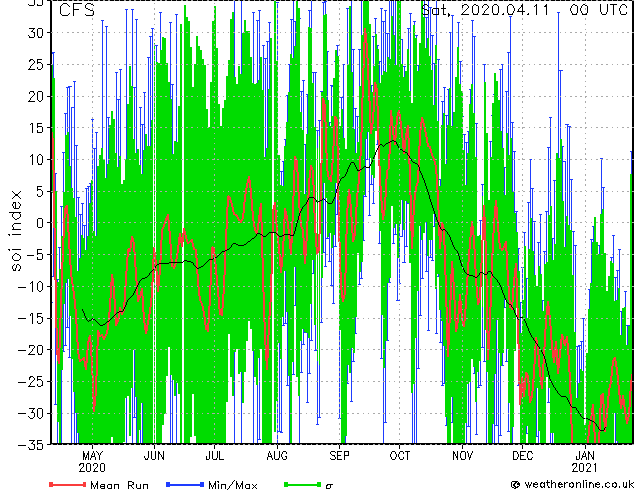Click the DEC month label

coord(522,456)
